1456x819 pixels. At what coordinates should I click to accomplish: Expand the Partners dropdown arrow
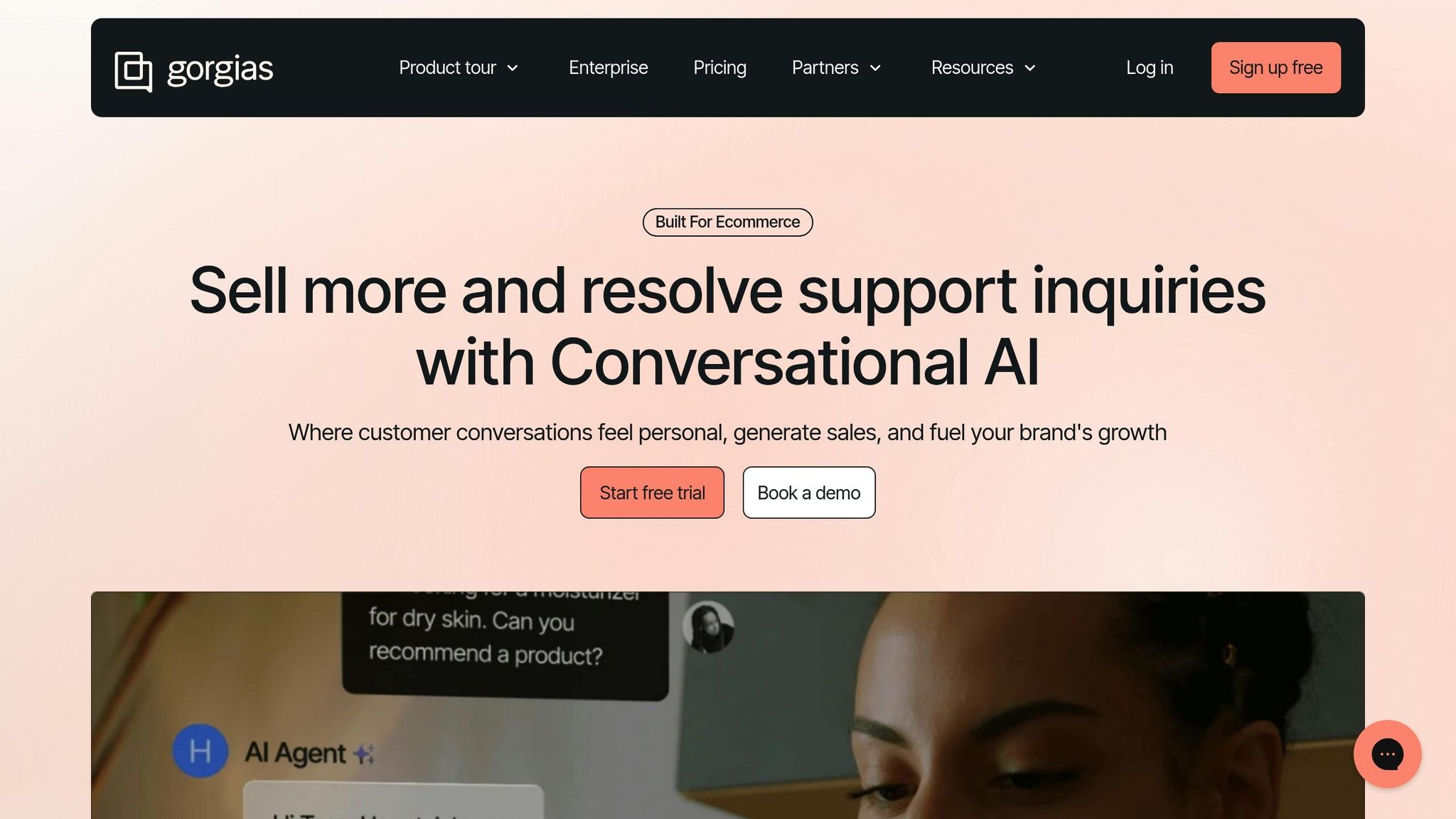(x=875, y=68)
